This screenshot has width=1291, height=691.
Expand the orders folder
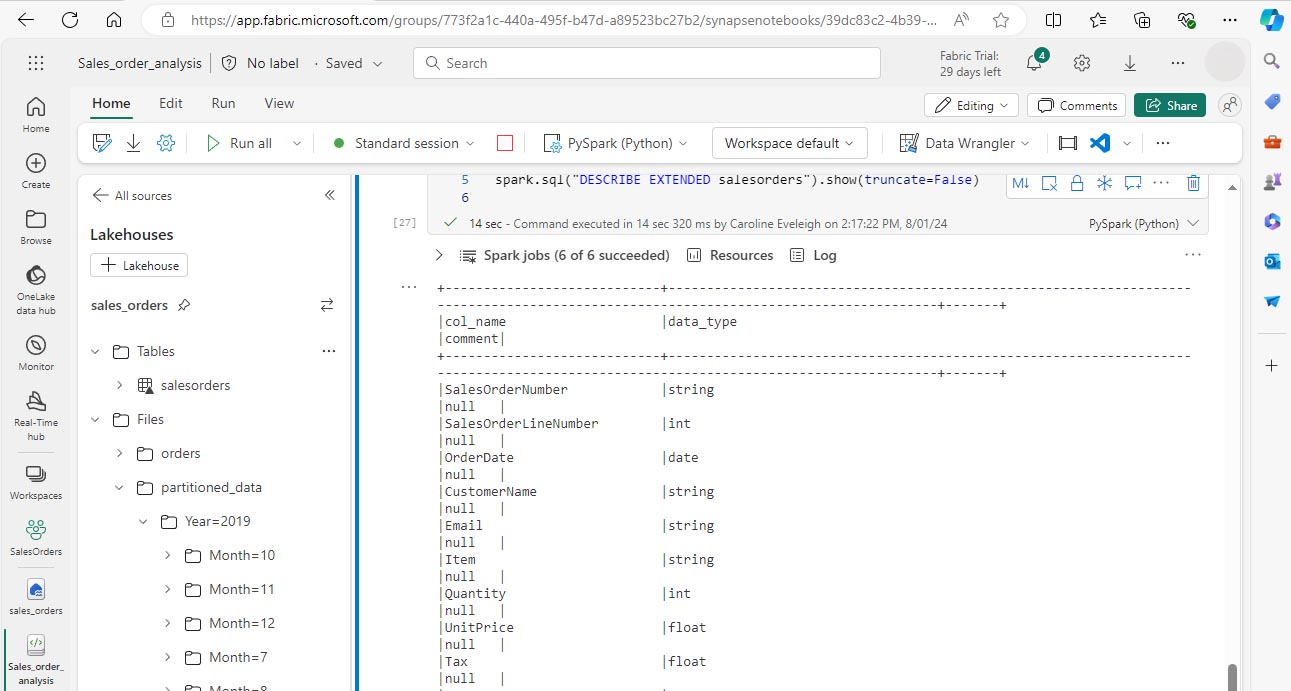click(120, 453)
